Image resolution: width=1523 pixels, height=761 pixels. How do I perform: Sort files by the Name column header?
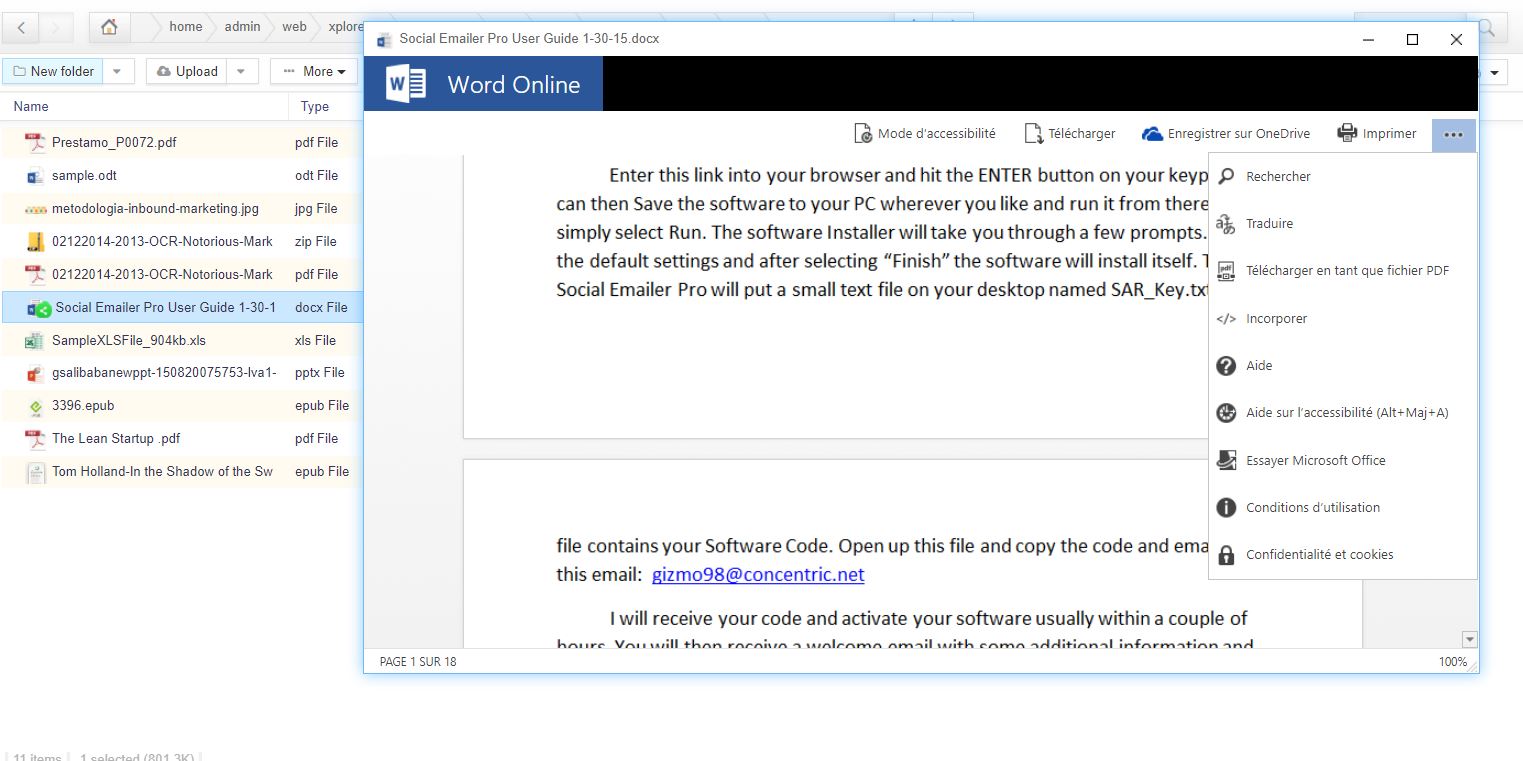pyautogui.click(x=31, y=107)
